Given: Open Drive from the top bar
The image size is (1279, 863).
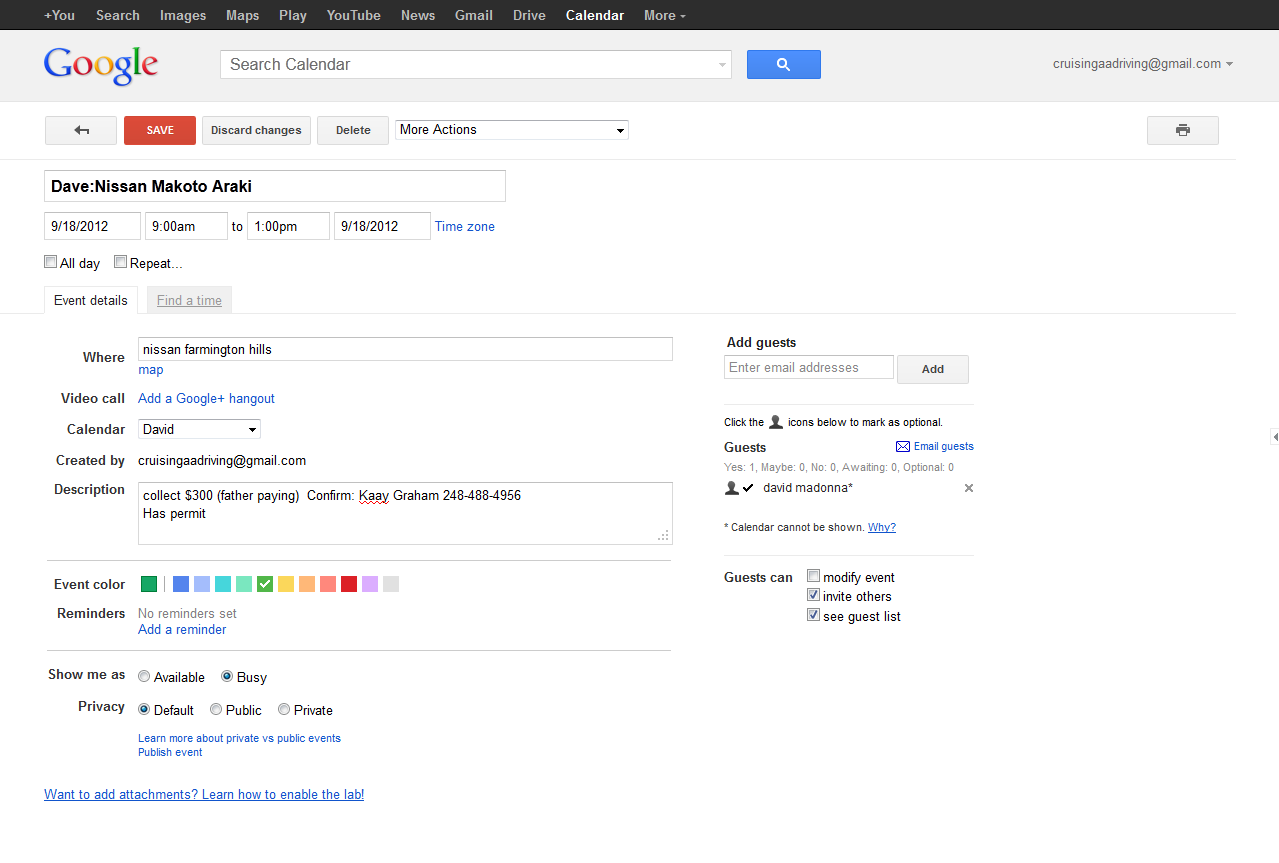Looking at the screenshot, I should coord(529,15).
